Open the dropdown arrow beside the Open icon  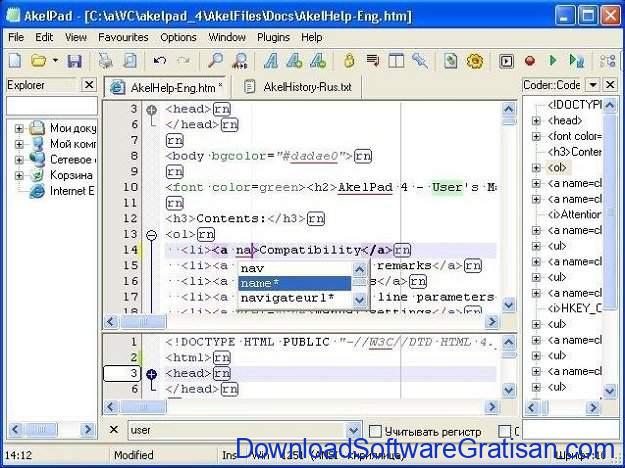[55, 61]
